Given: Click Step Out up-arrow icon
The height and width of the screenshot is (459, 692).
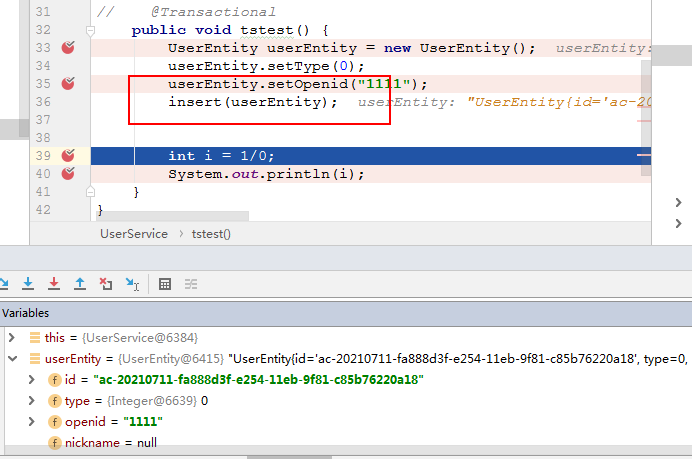Looking at the screenshot, I should 80,284.
